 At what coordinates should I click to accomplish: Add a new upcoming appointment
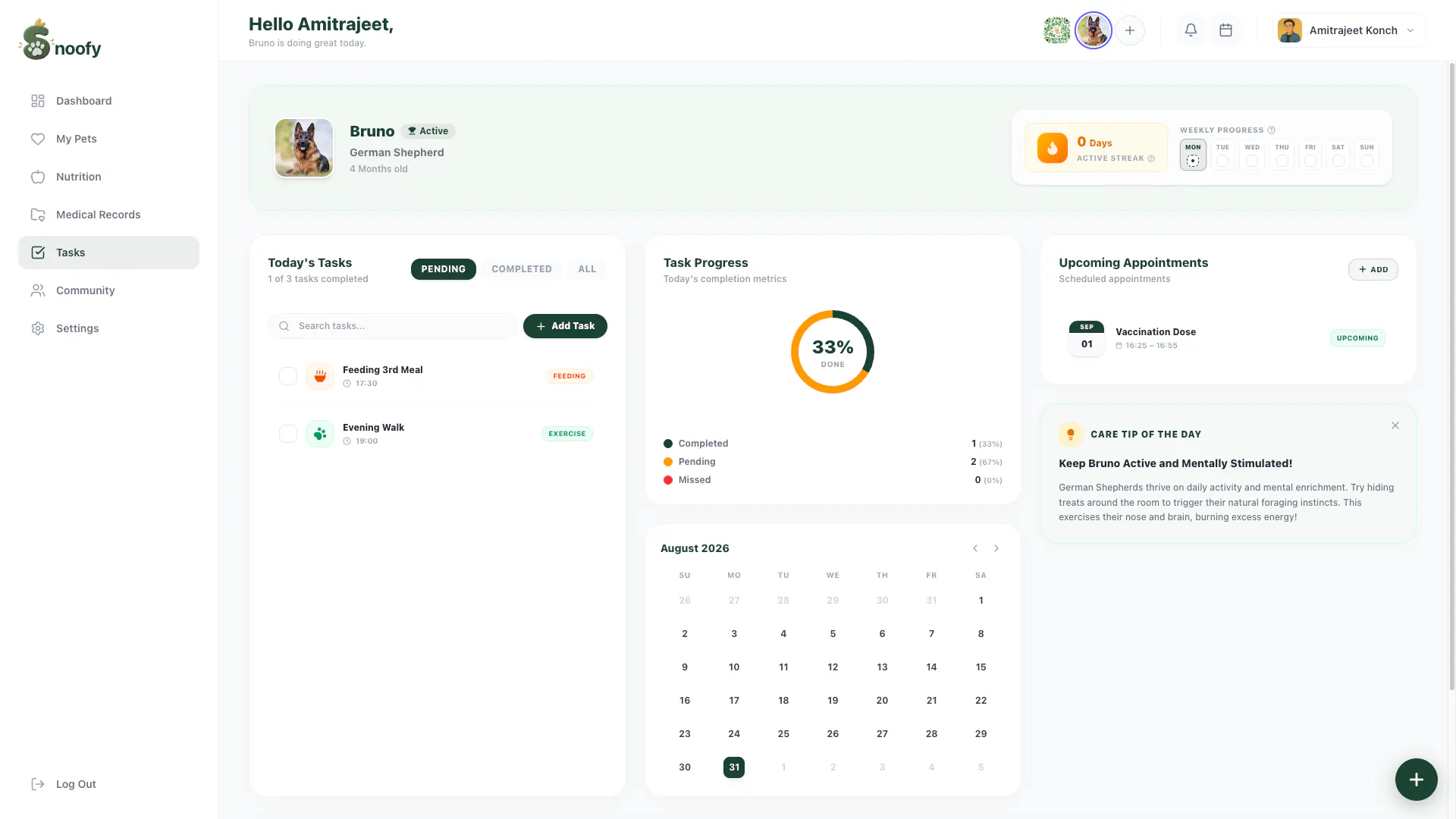click(x=1373, y=269)
